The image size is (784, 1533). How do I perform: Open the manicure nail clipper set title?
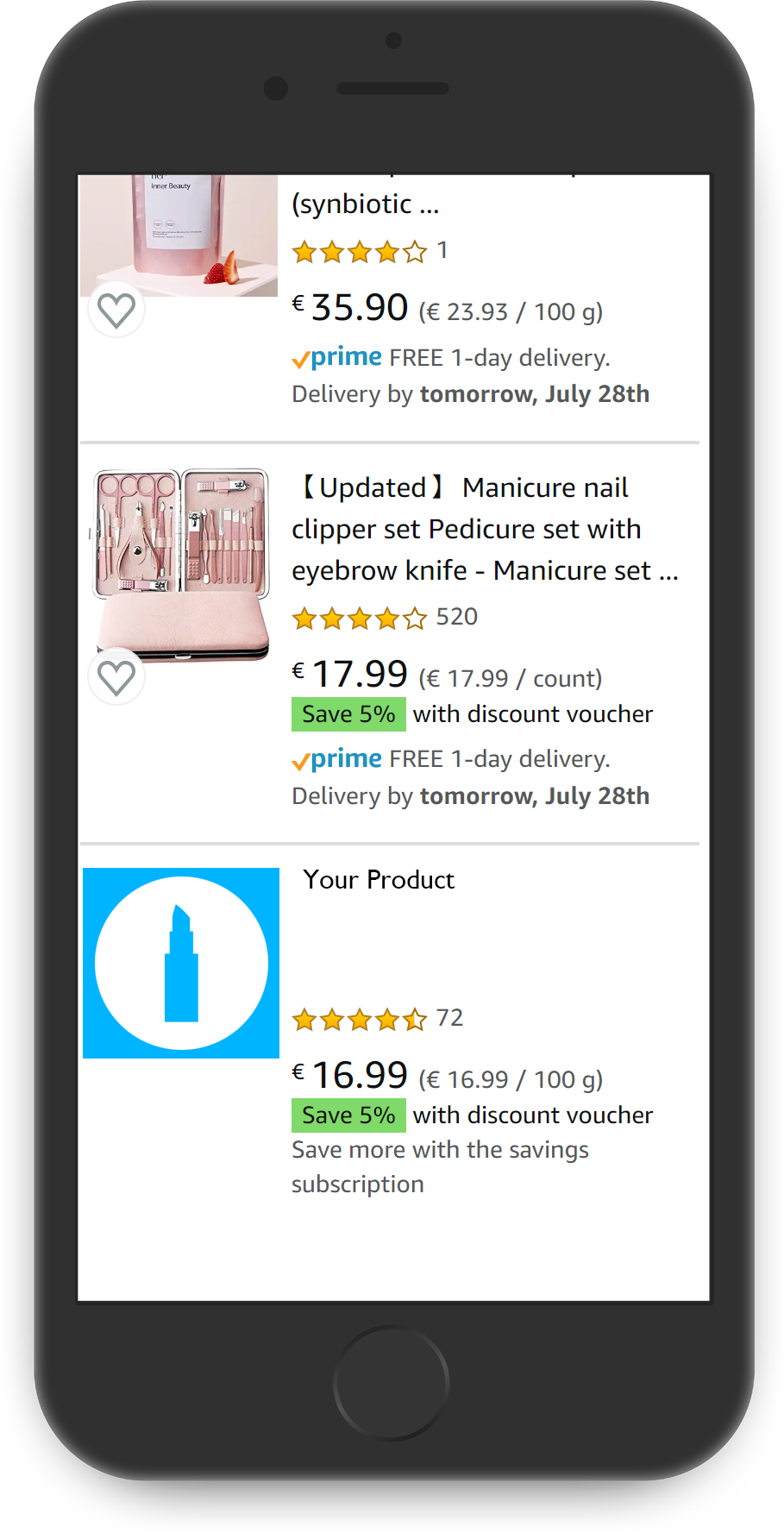coord(485,529)
